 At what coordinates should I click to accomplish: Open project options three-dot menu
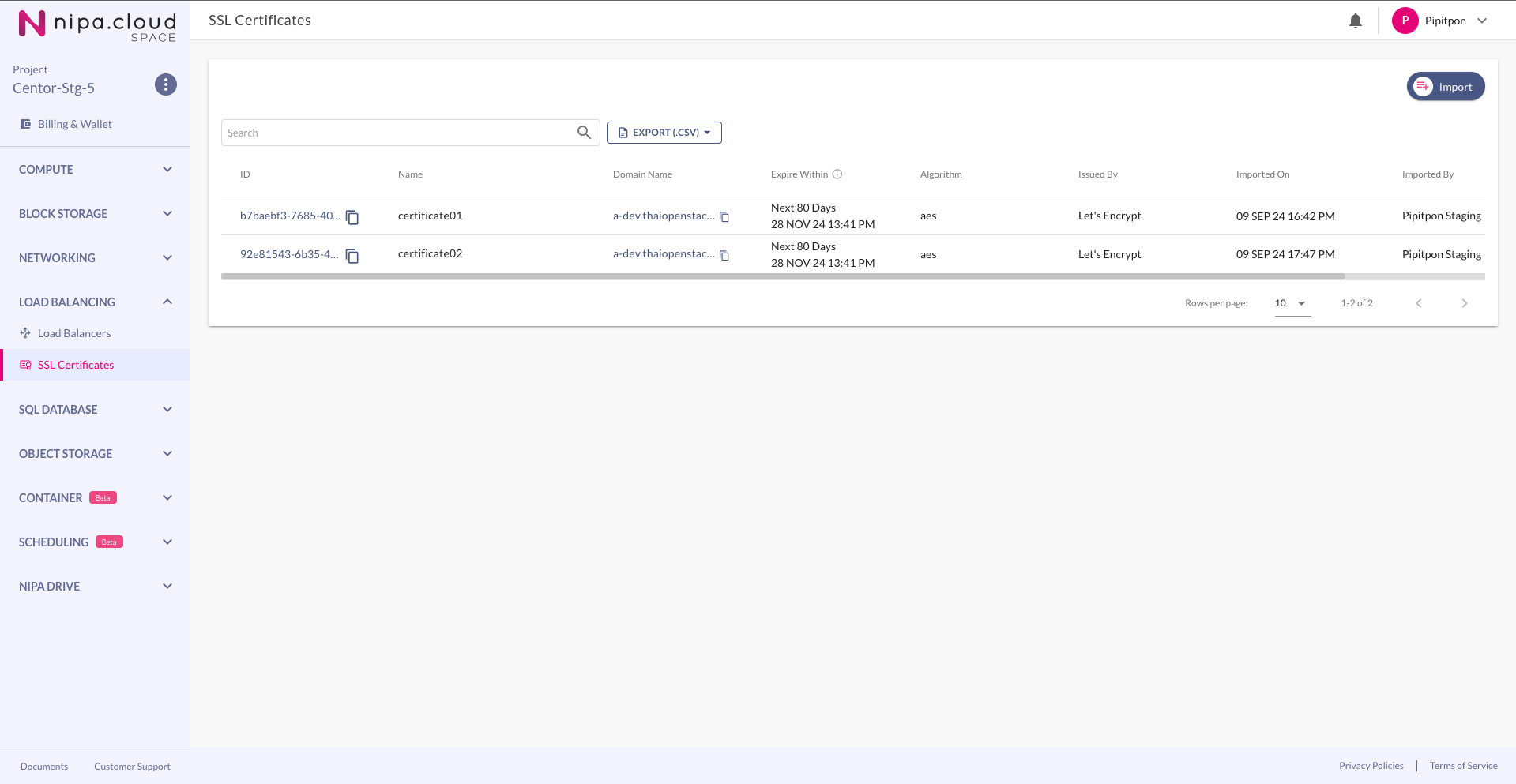[166, 84]
